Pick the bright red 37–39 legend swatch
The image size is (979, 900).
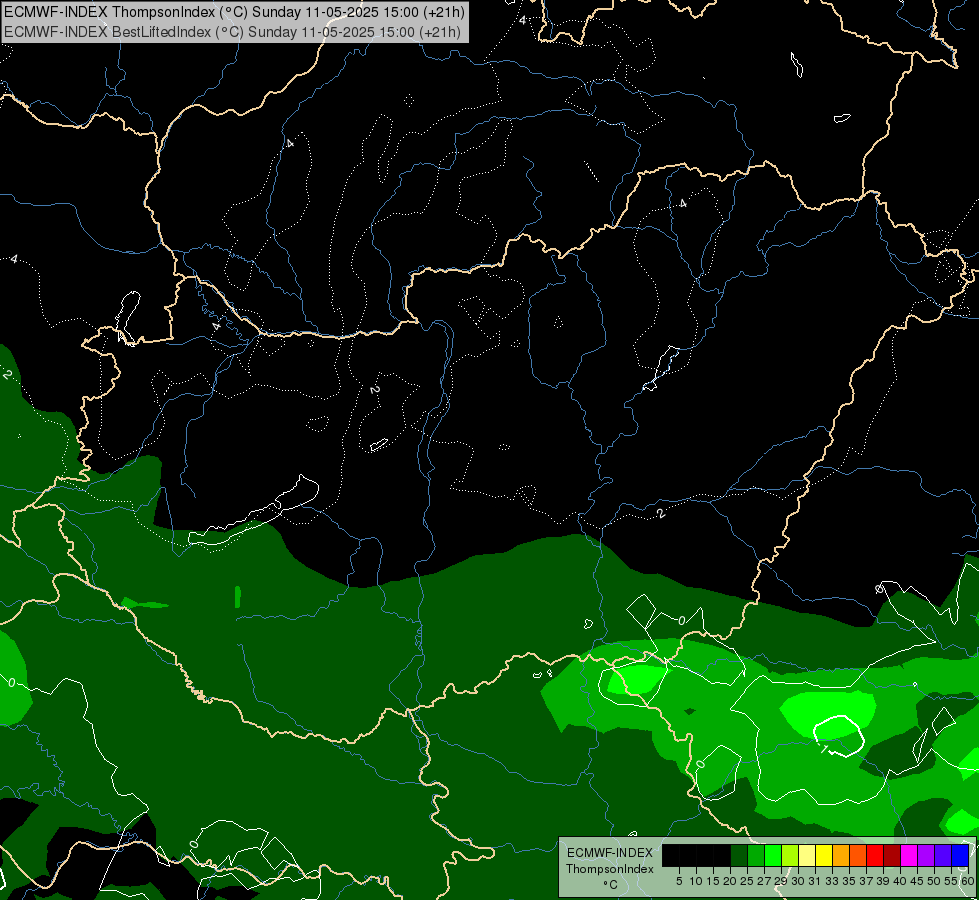pyautogui.click(x=875, y=855)
